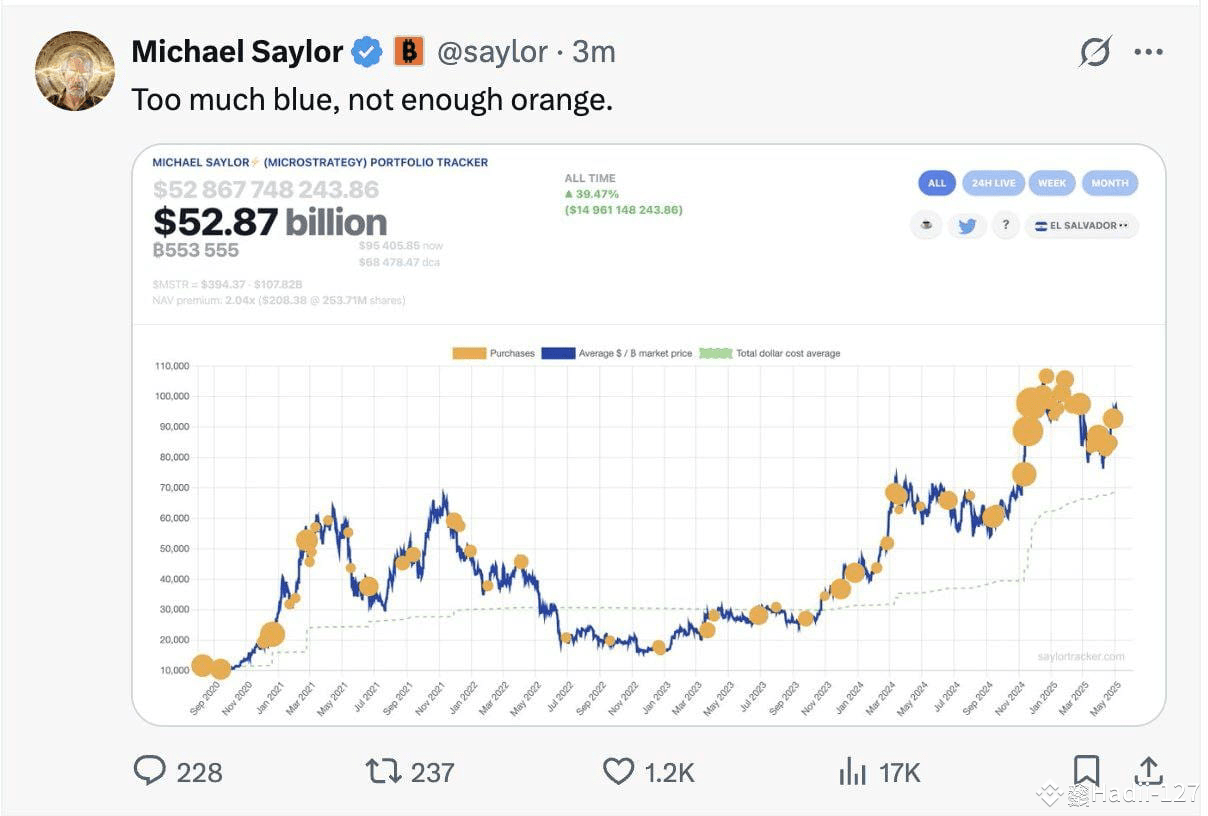Toggle Total dollar cost average legend

tap(770, 353)
